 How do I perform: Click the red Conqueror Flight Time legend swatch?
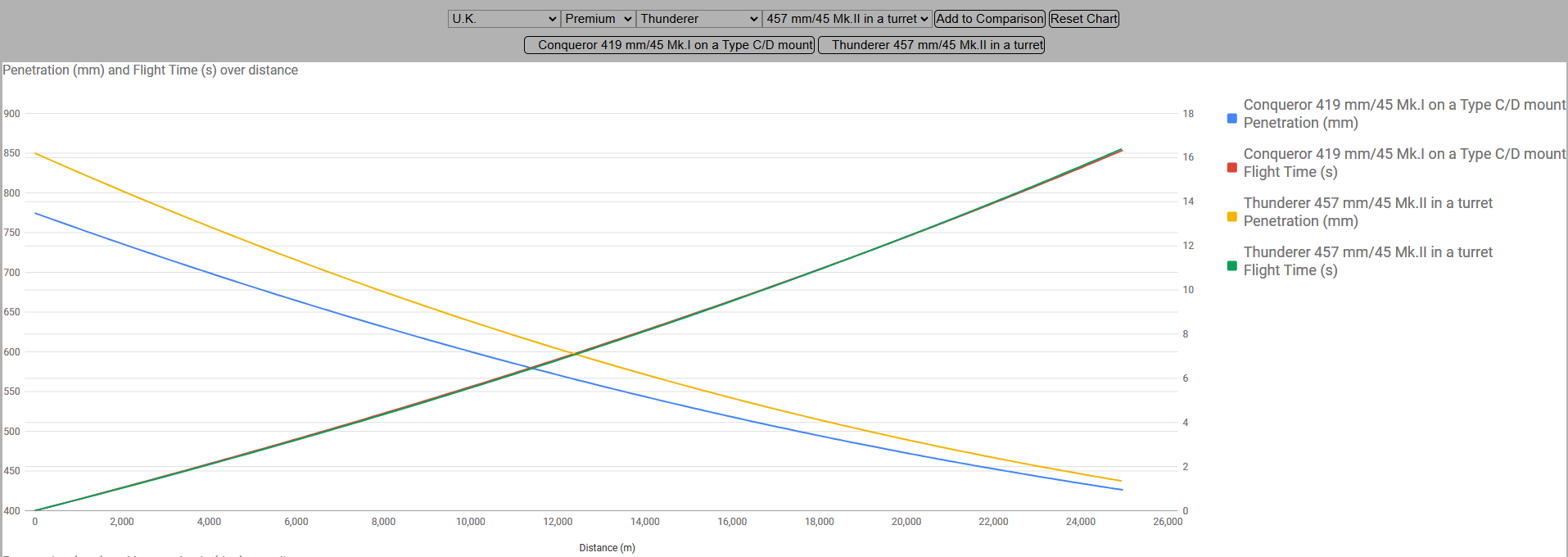pyautogui.click(x=1231, y=168)
